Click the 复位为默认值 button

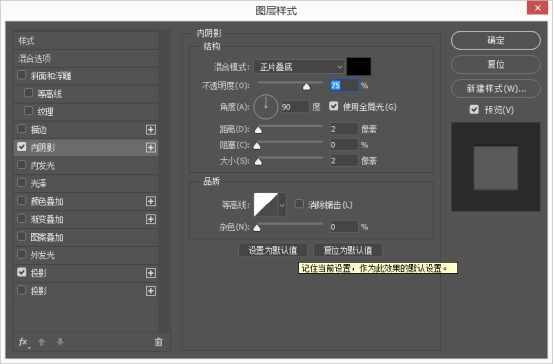pyautogui.click(x=348, y=250)
